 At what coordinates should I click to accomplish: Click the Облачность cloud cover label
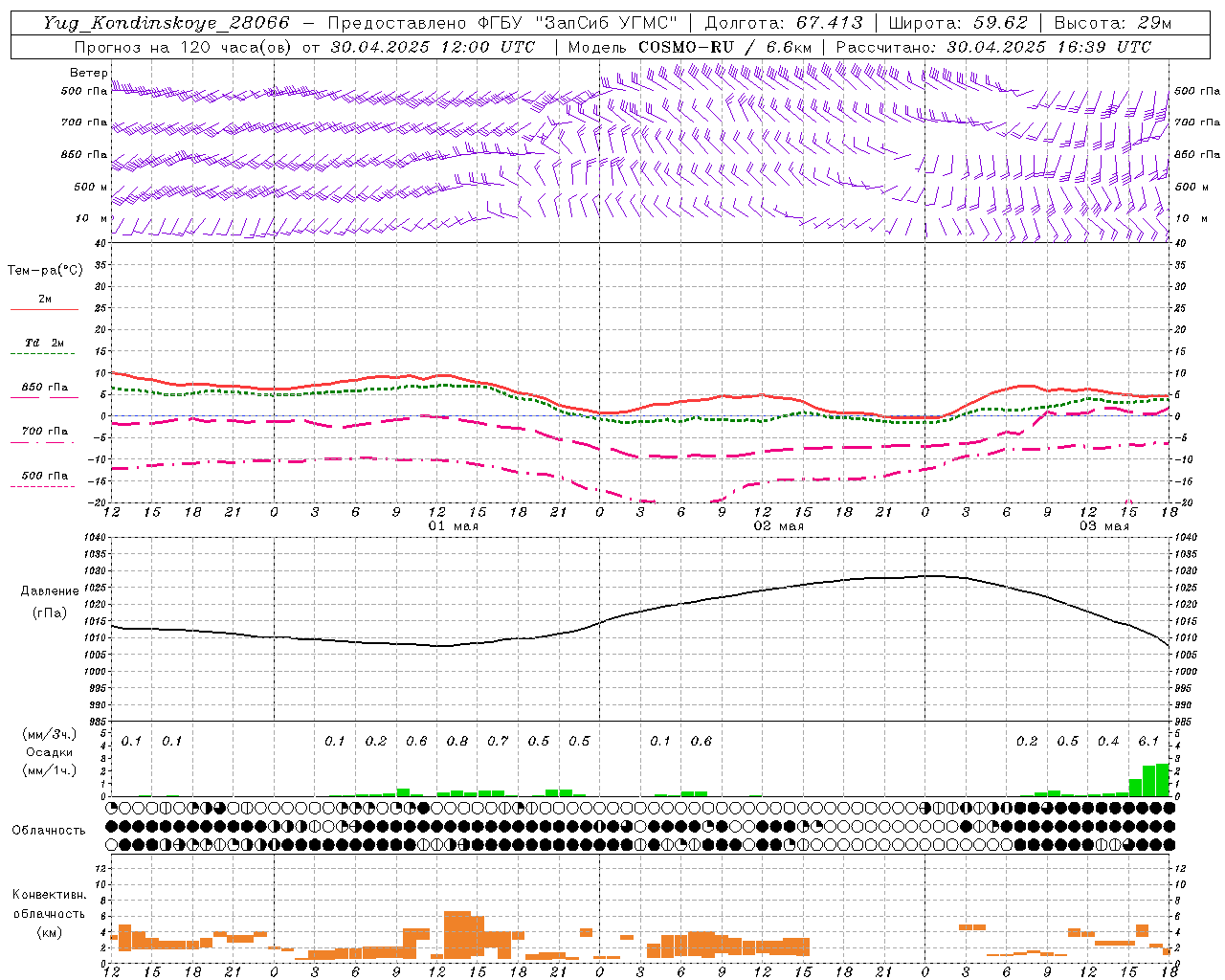(x=49, y=831)
